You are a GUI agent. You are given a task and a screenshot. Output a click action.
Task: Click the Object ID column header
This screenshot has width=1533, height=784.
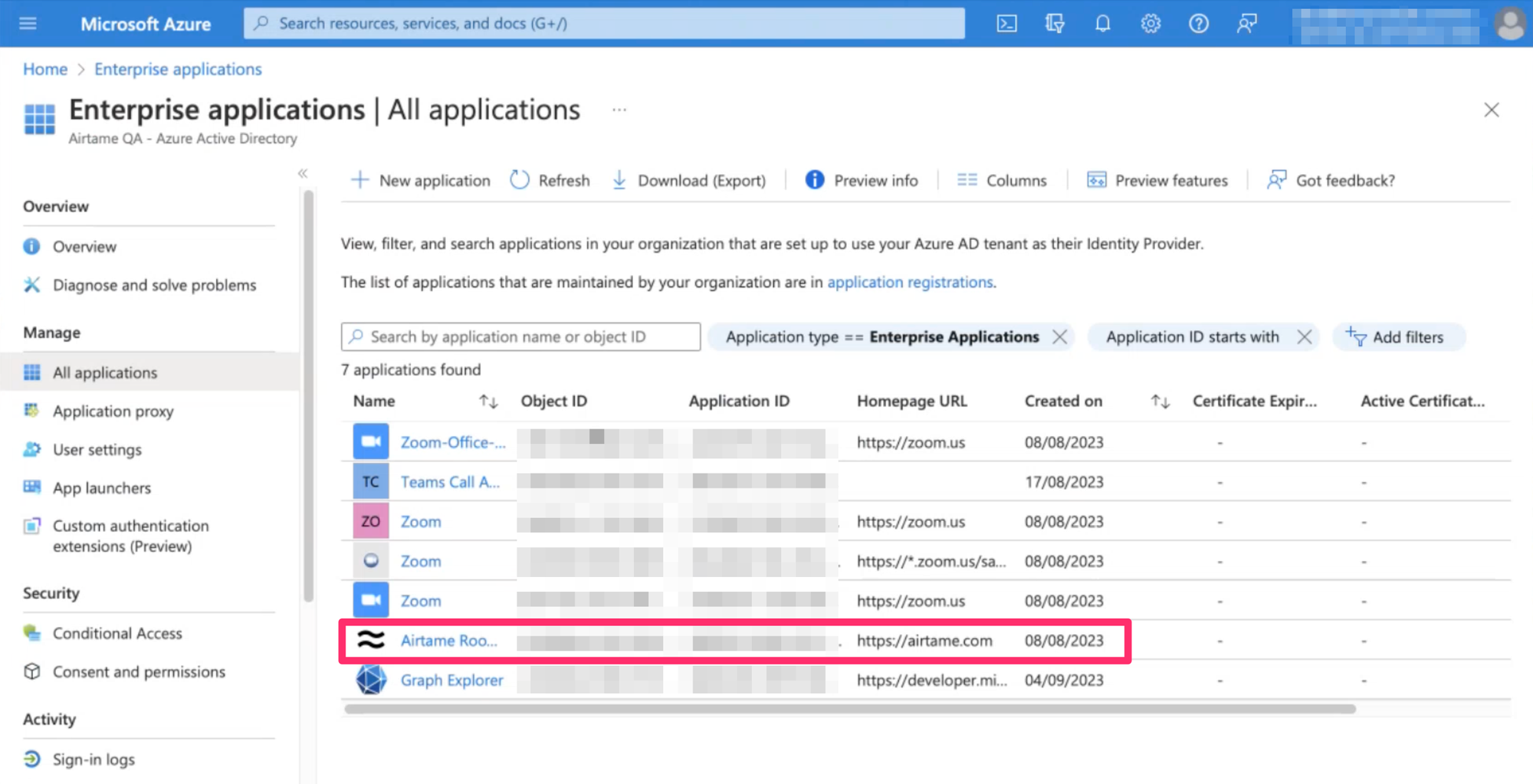[x=554, y=402]
